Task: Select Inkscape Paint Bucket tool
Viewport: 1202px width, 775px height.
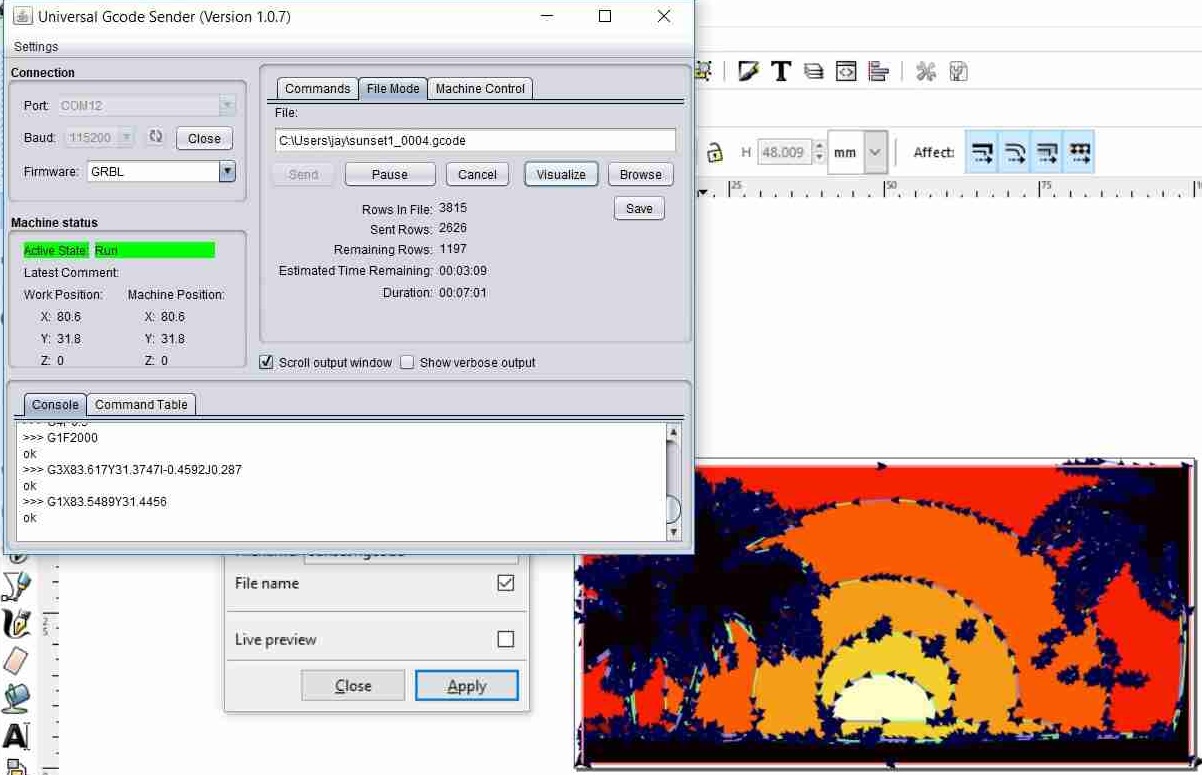Action: coord(17,698)
